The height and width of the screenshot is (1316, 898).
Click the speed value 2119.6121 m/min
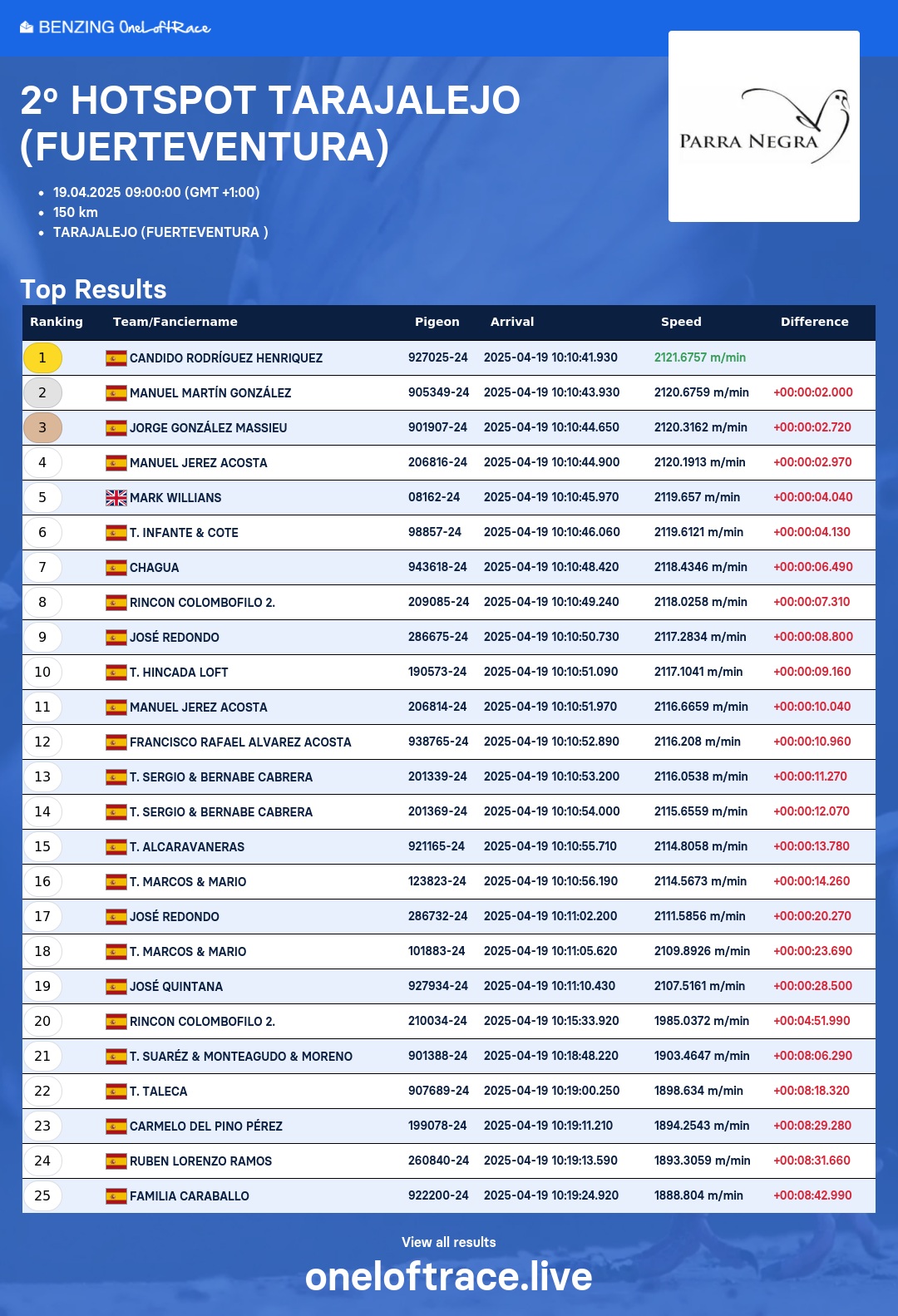699,532
